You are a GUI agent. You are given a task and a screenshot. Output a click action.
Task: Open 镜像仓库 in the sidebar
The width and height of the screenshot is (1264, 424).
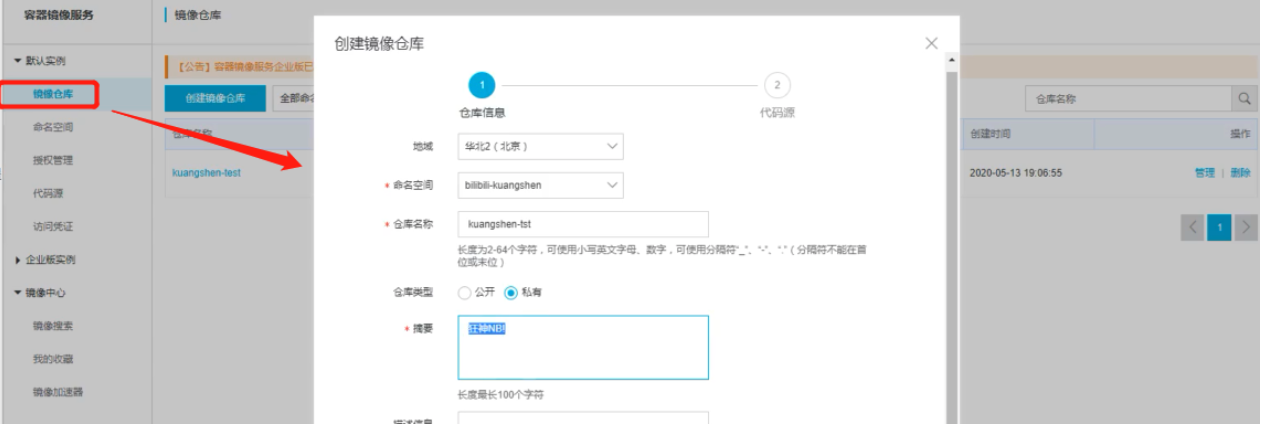(x=52, y=94)
